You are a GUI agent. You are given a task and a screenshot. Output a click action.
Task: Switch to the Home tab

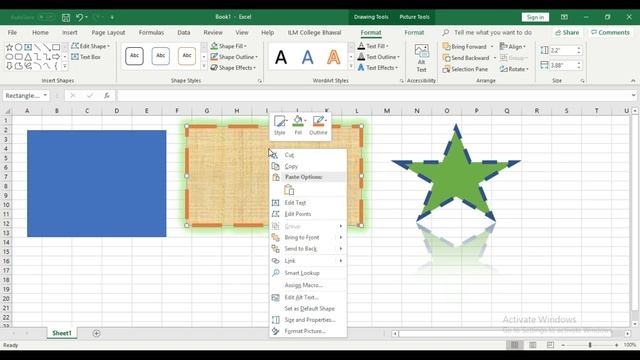(x=40, y=32)
